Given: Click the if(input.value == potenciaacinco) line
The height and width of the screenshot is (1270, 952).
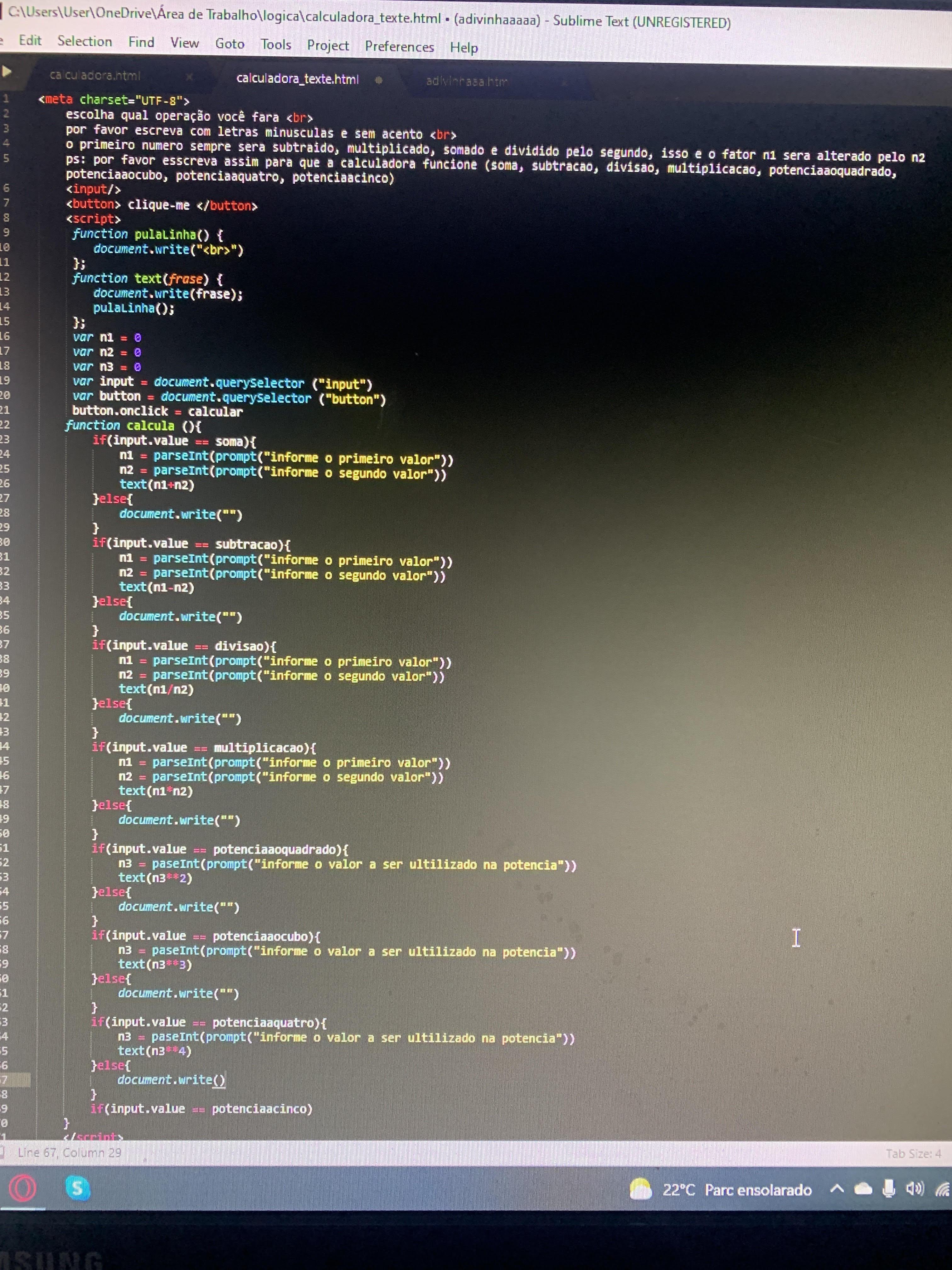Looking at the screenshot, I should pyautogui.click(x=201, y=1109).
